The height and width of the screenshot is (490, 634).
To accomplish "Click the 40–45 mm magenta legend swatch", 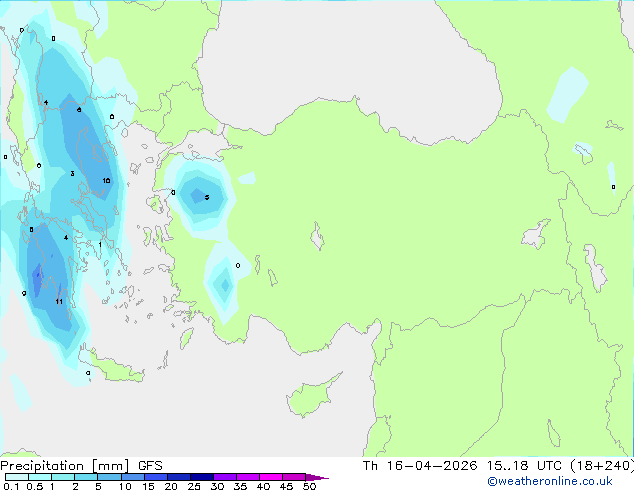I will click(x=271, y=477).
